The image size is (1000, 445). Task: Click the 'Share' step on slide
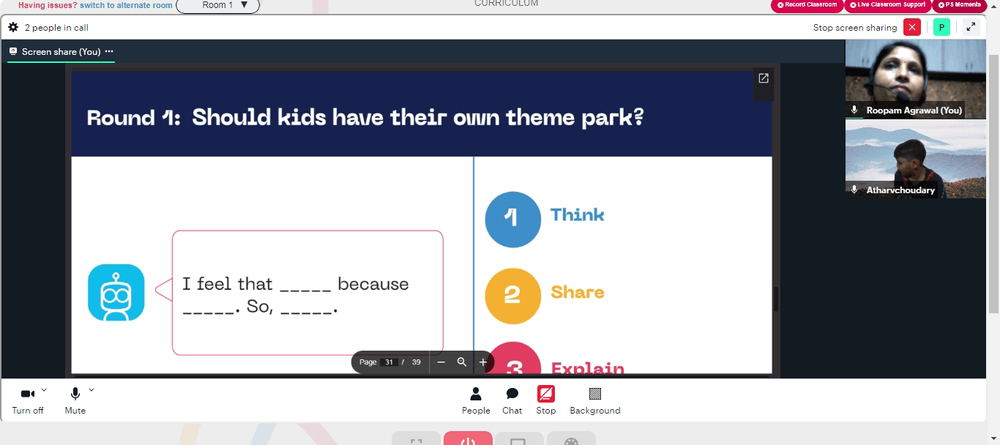tap(577, 293)
